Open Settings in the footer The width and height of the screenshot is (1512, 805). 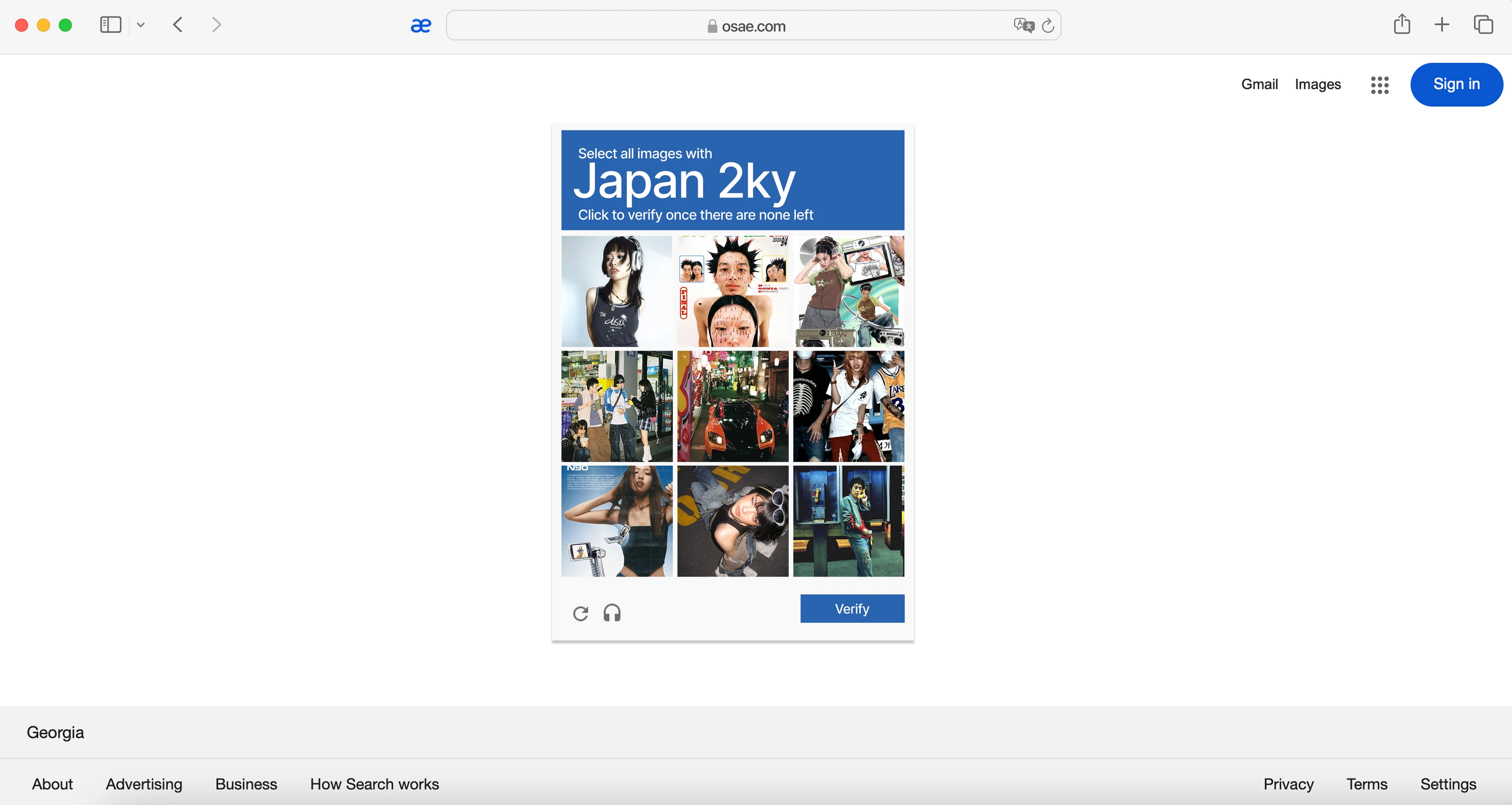[x=1447, y=784]
